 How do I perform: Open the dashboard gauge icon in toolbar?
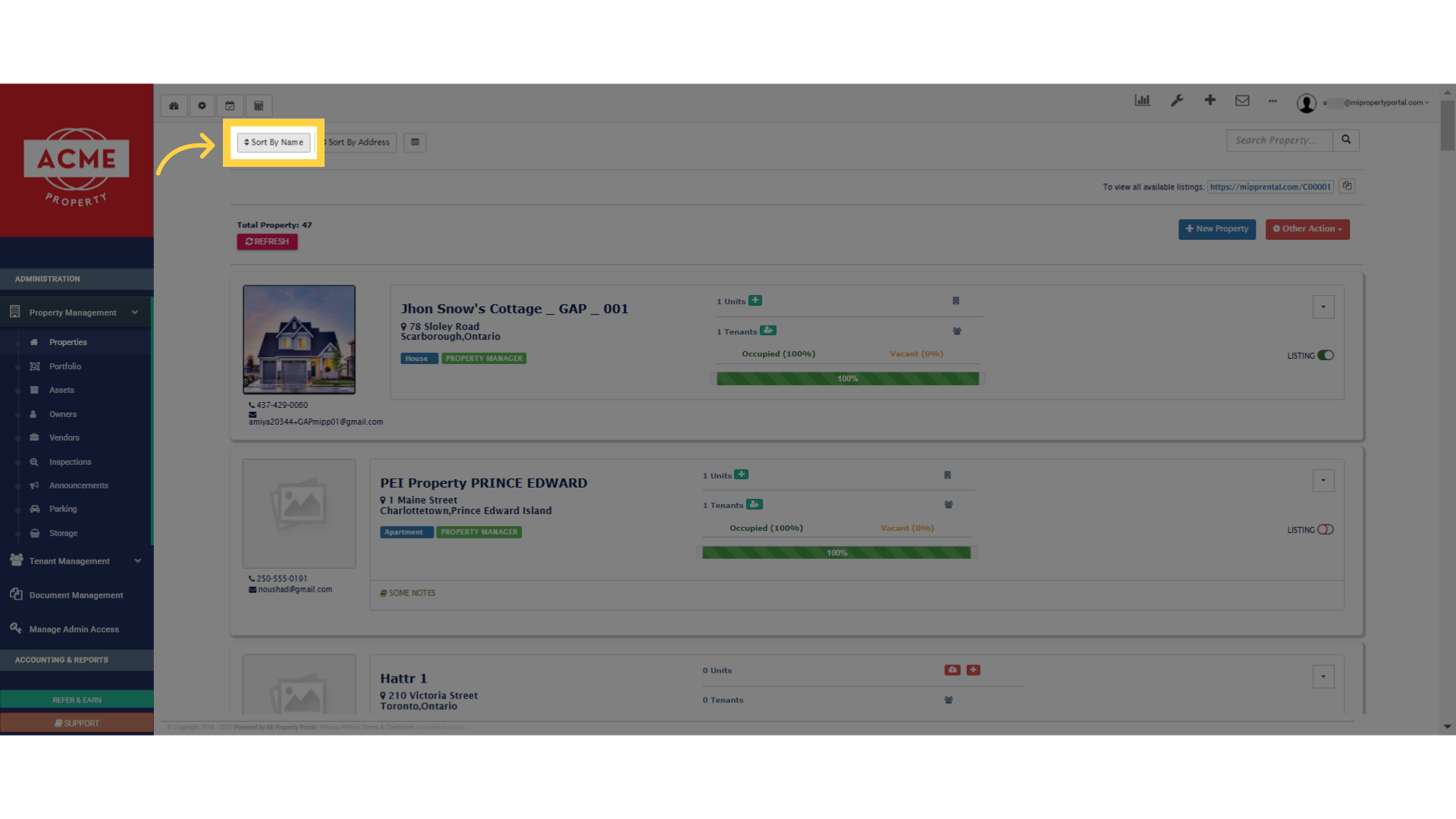[x=174, y=106]
